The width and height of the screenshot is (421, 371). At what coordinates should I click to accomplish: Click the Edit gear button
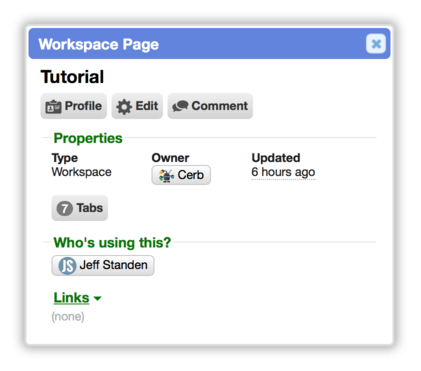(137, 106)
